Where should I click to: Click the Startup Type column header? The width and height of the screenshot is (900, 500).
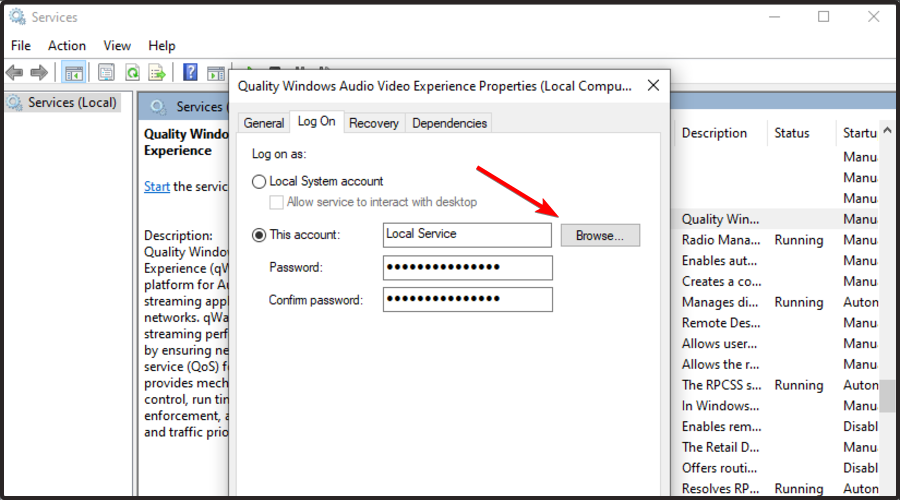coord(858,133)
